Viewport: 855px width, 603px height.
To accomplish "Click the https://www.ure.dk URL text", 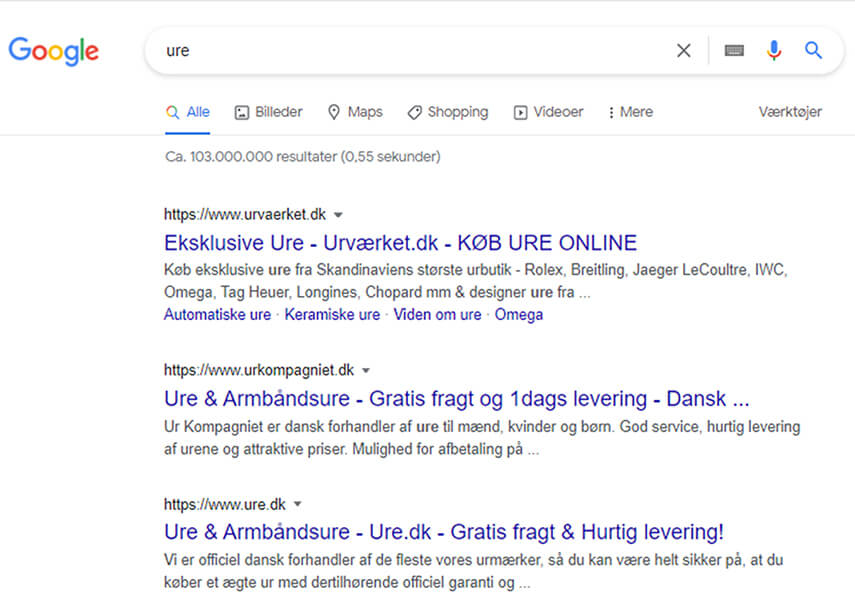I will point(225,504).
